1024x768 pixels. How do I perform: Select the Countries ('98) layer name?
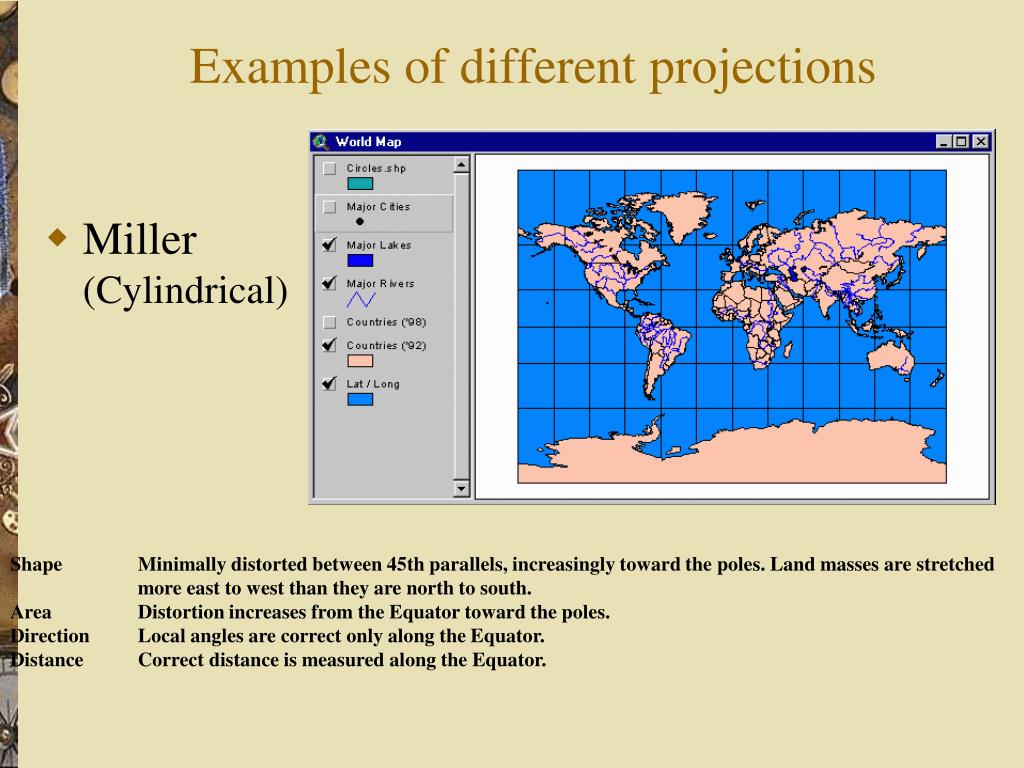pos(386,322)
